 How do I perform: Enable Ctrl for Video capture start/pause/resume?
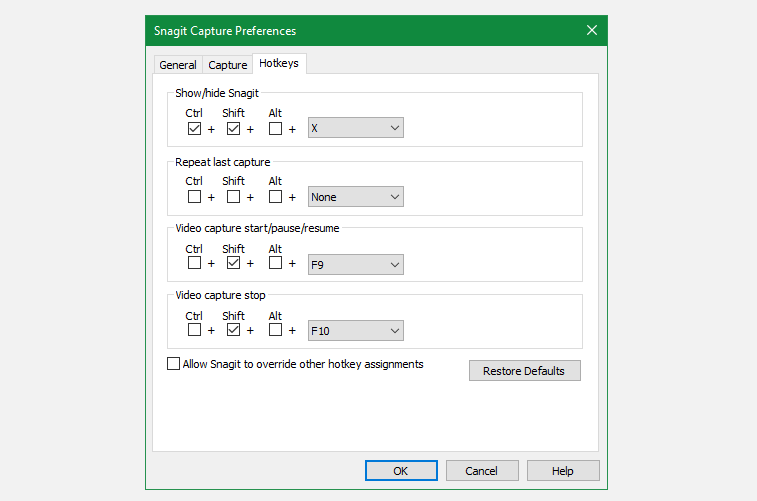[194, 263]
